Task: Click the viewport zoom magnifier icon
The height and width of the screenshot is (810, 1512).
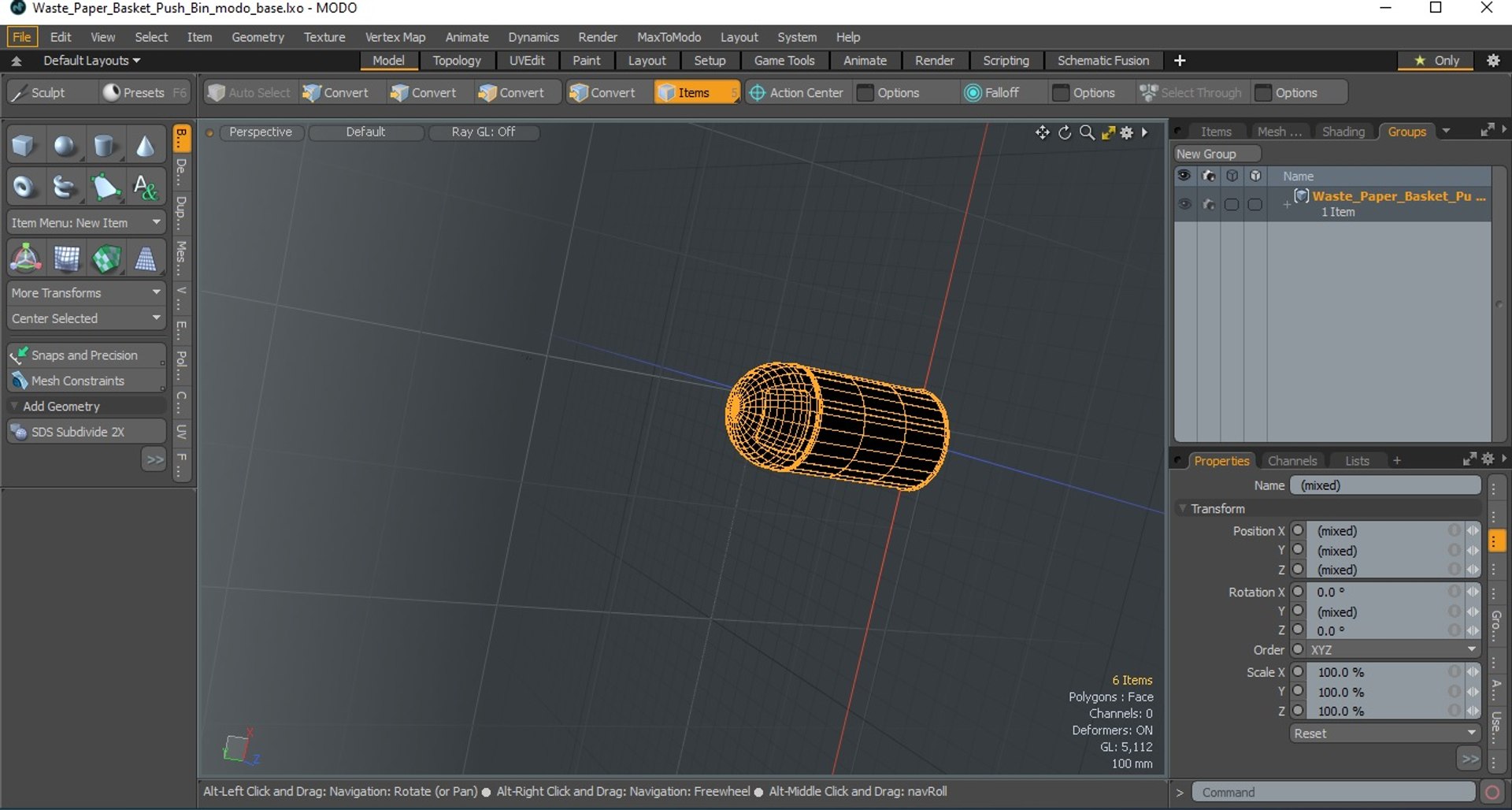Action: coord(1087,132)
